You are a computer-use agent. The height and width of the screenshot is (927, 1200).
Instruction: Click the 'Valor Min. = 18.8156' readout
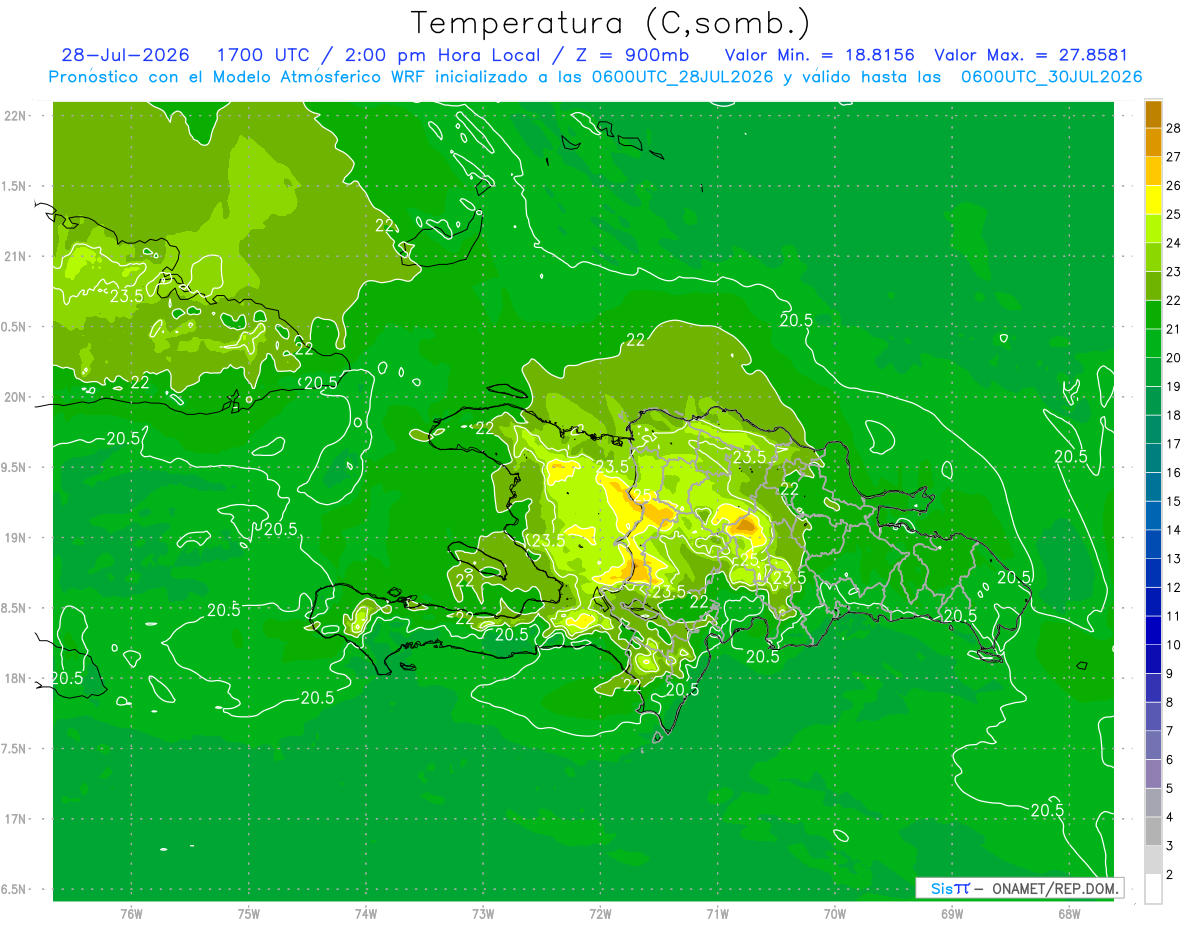click(819, 55)
